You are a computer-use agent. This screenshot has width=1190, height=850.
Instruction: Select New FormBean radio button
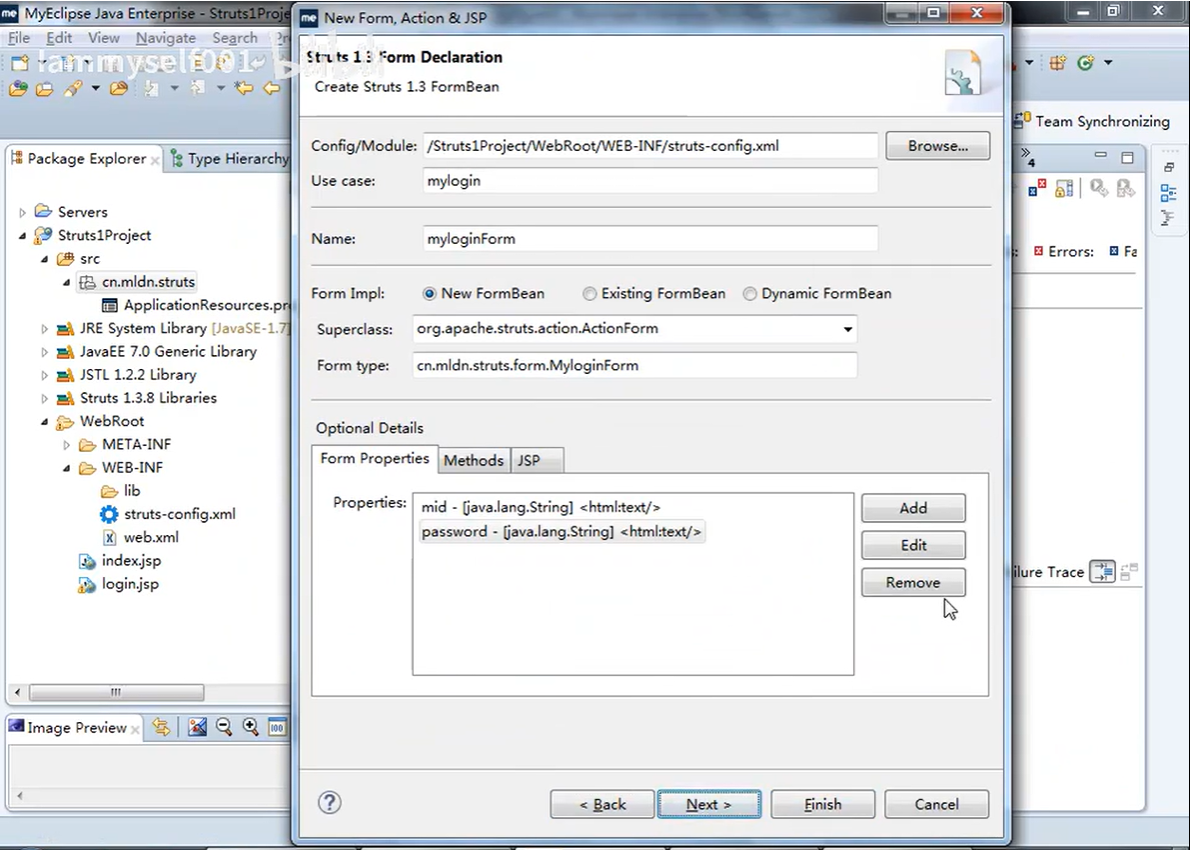[430, 294]
